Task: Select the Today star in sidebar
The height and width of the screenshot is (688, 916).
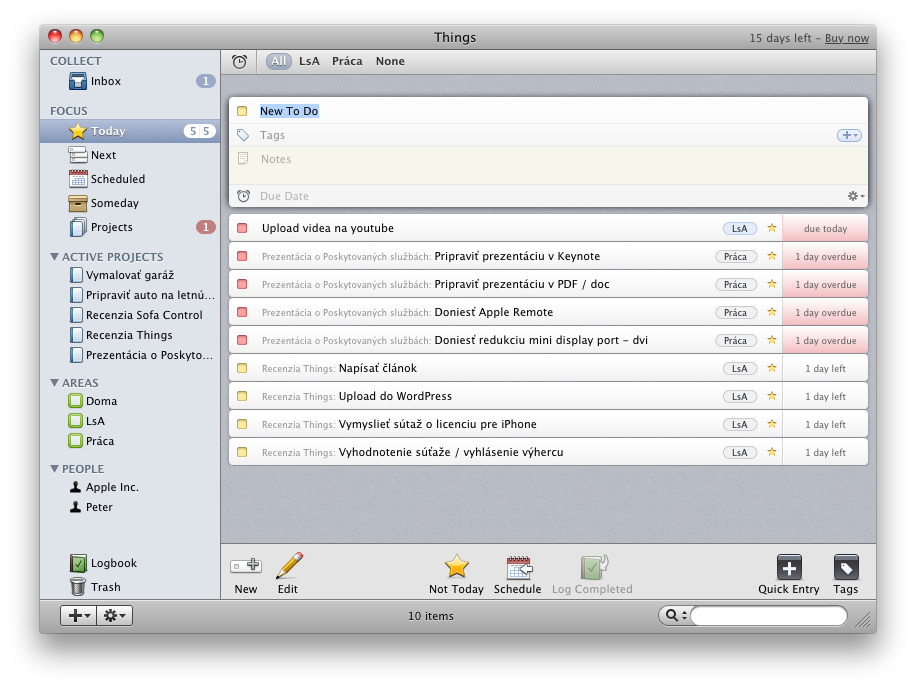Action: click(x=78, y=131)
